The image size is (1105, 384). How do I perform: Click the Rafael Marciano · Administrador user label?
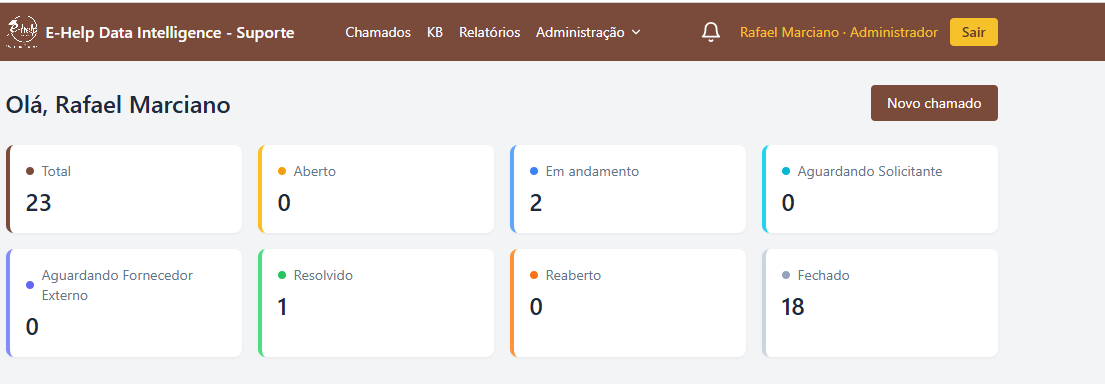coord(839,32)
